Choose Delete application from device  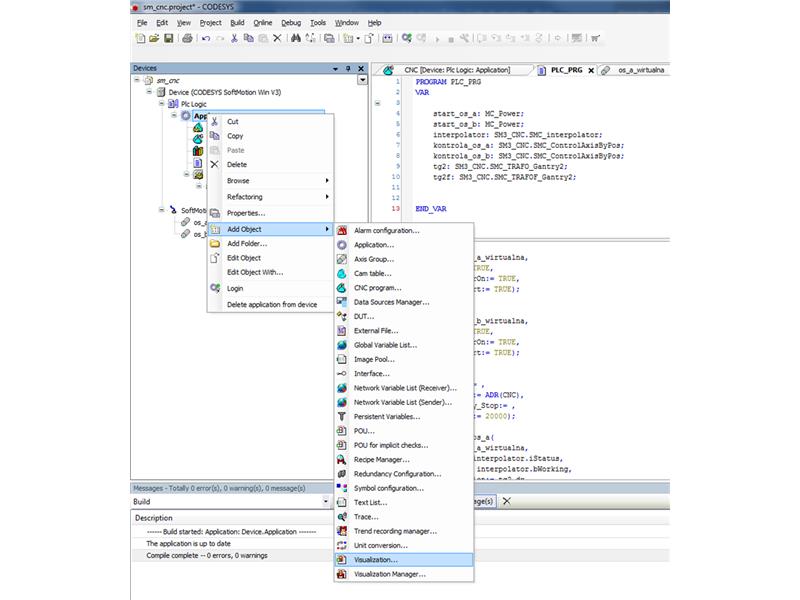[x=270, y=305]
